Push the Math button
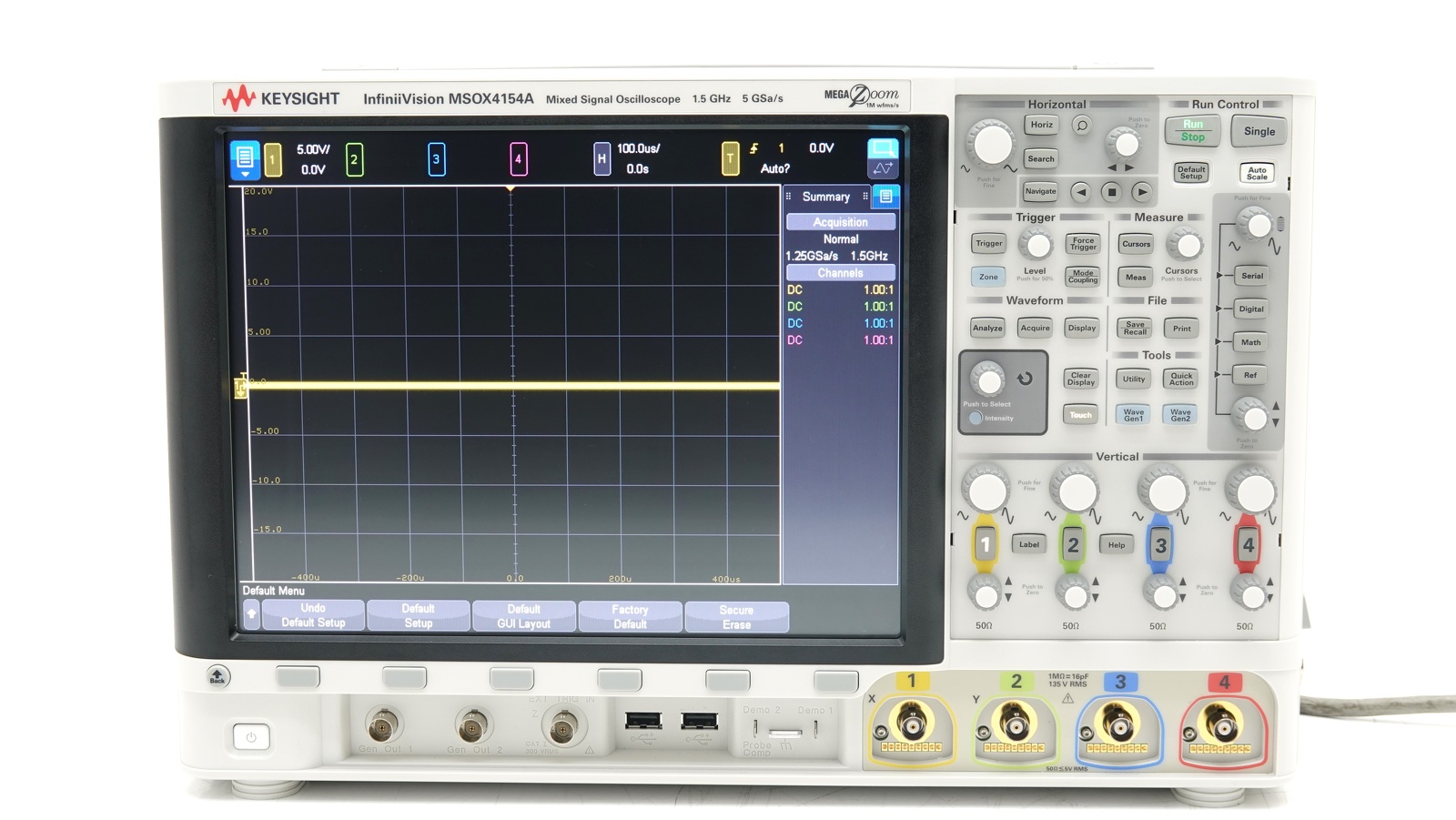This screenshot has width=1456, height=820. (1251, 342)
